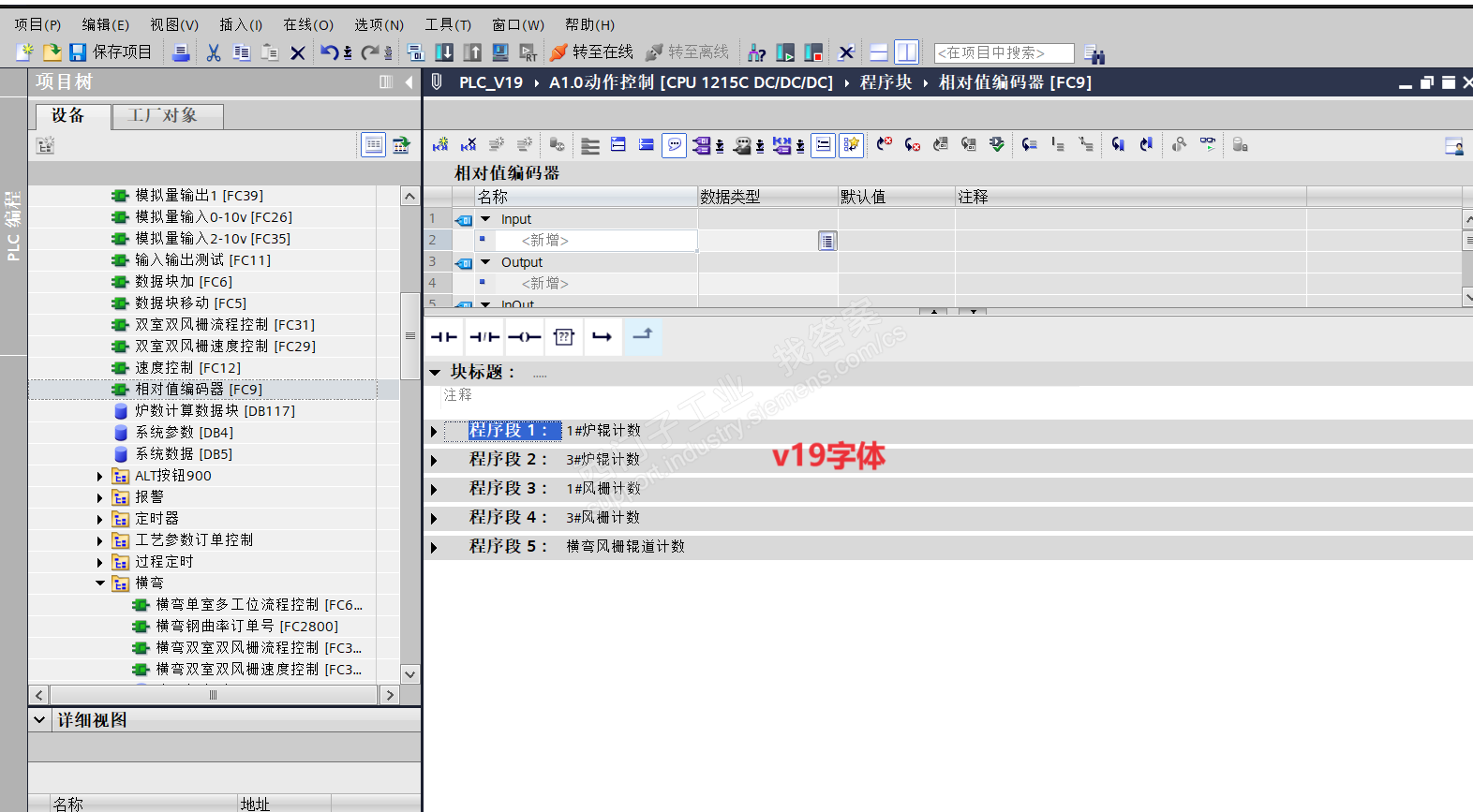Expand 程序段 3 network
Screen dimensions: 1473x812
click(434, 490)
